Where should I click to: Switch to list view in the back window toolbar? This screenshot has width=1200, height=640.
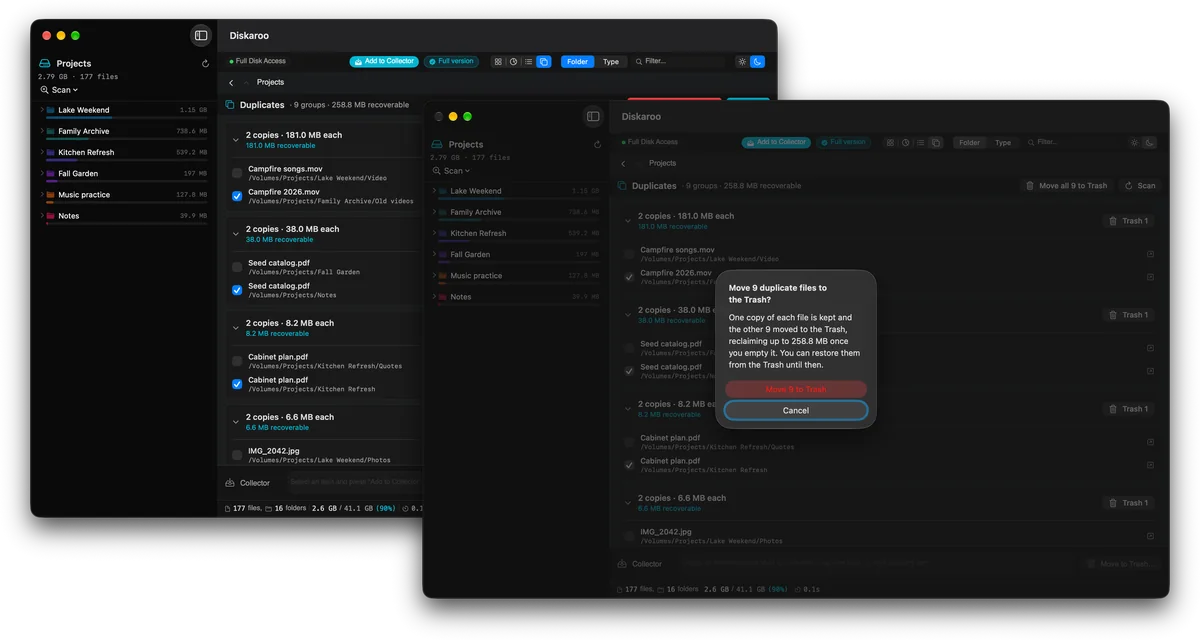click(x=528, y=62)
